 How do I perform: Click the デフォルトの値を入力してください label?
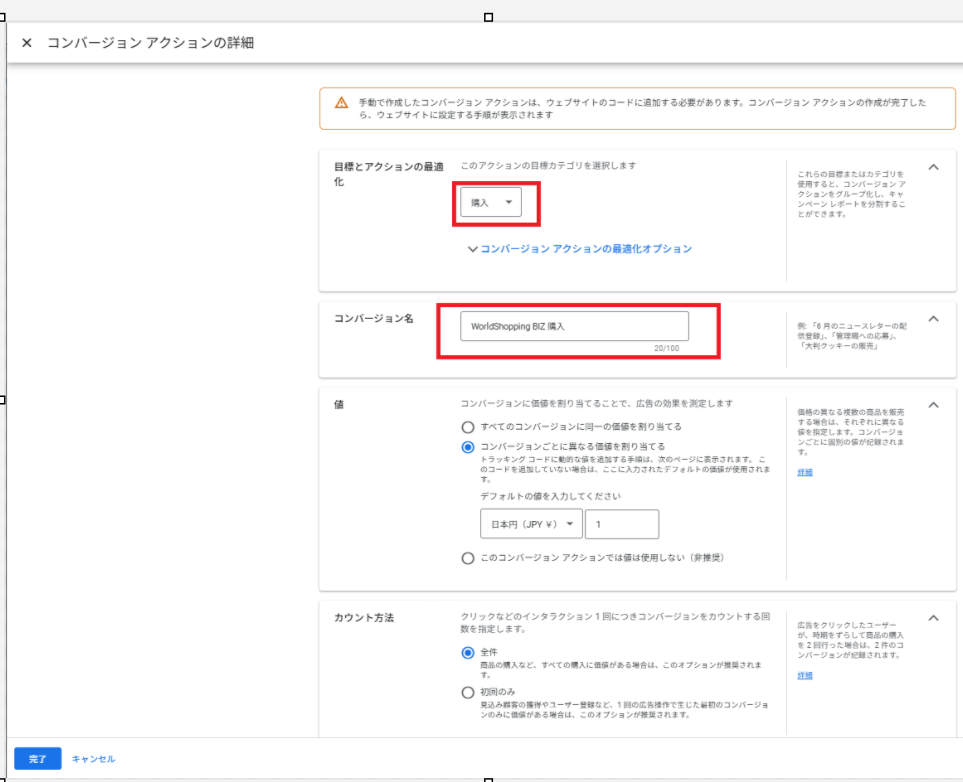(x=550, y=496)
